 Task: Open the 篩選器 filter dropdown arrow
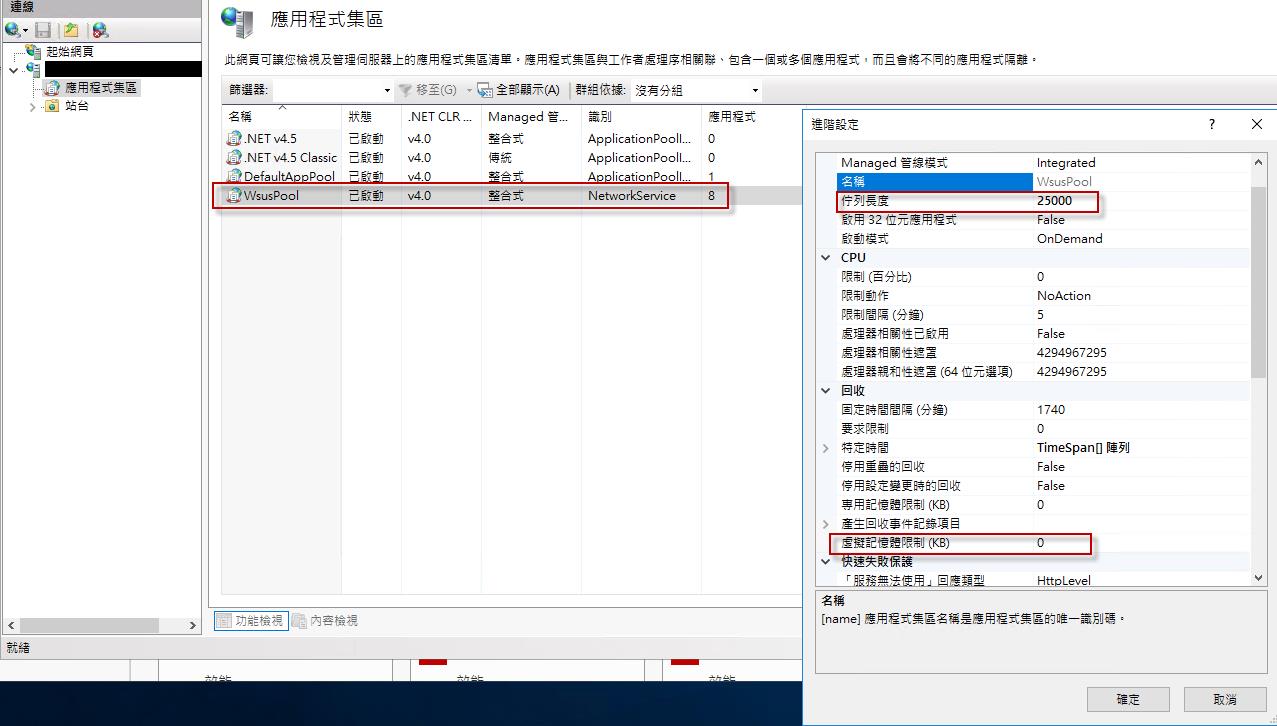387,90
